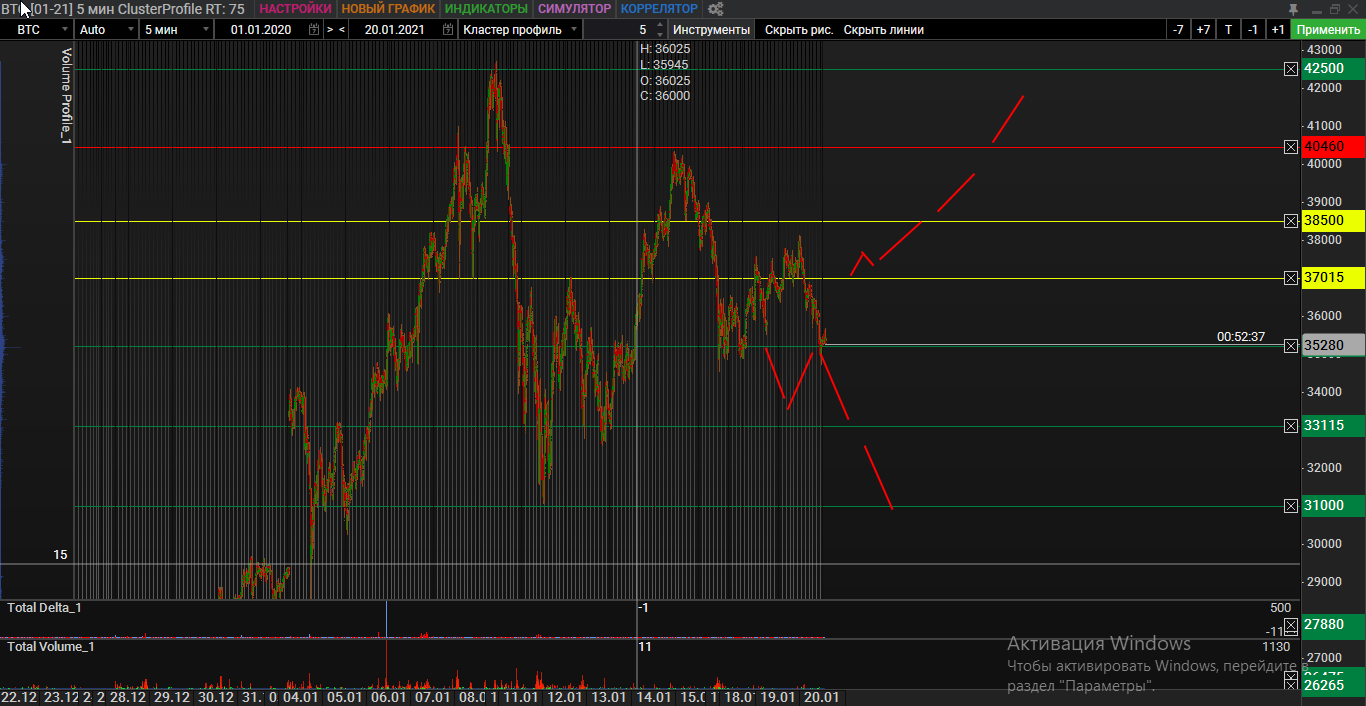Select the gray 35280 current price label

[x=1334, y=346]
